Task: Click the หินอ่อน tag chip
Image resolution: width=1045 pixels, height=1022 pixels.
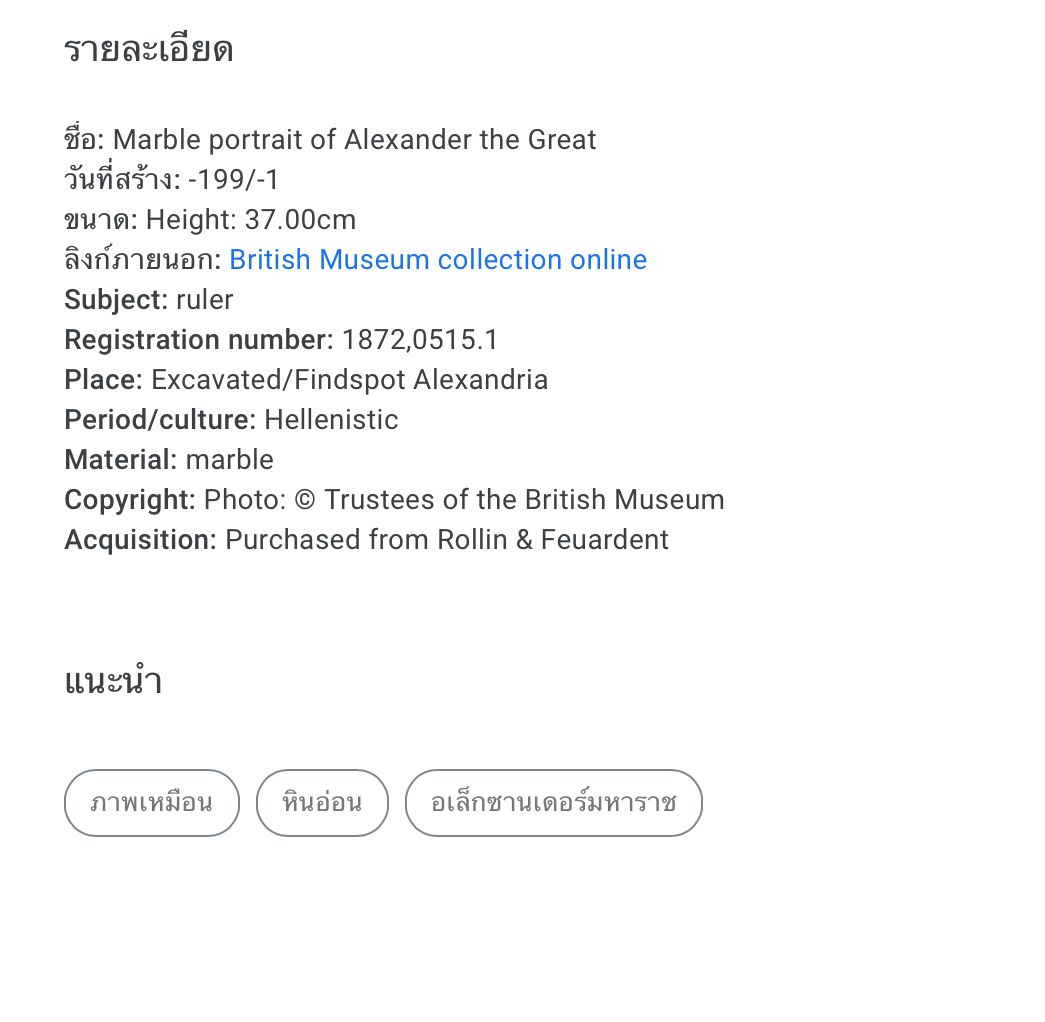Action: coord(322,803)
